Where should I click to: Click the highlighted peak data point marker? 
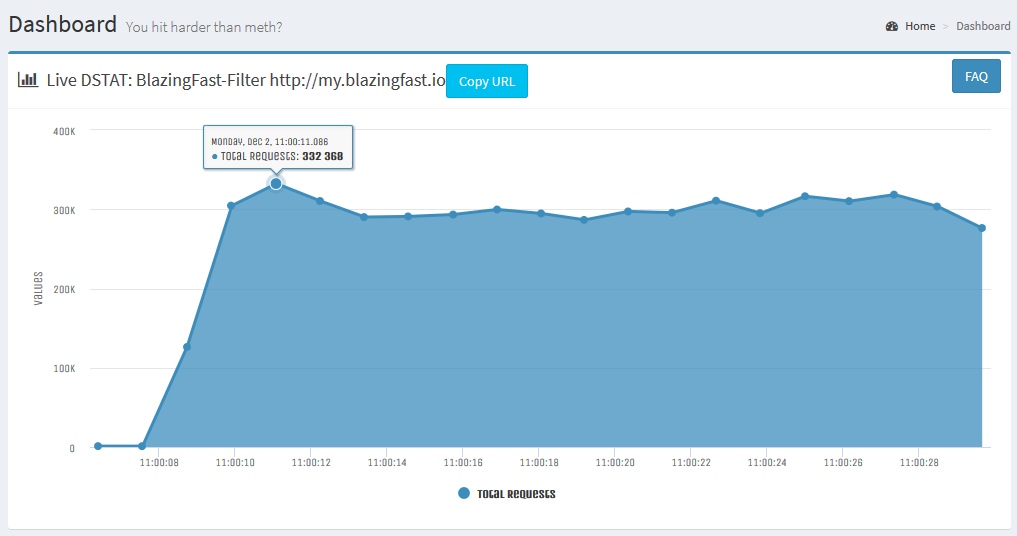click(x=276, y=184)
